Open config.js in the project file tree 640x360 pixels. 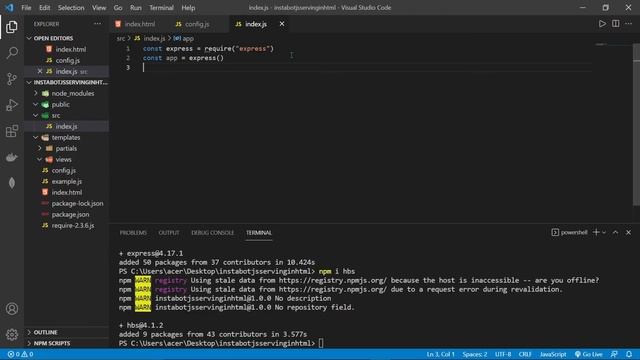64,170
